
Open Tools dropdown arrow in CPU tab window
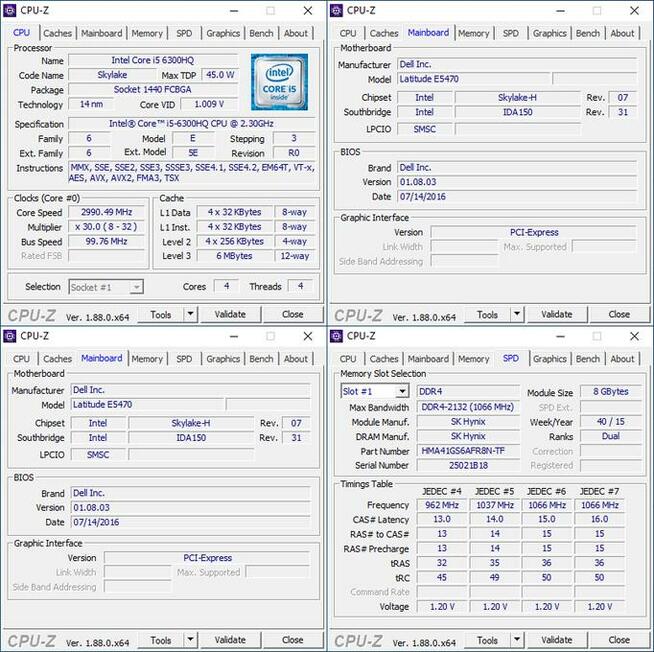coord(191,314)
